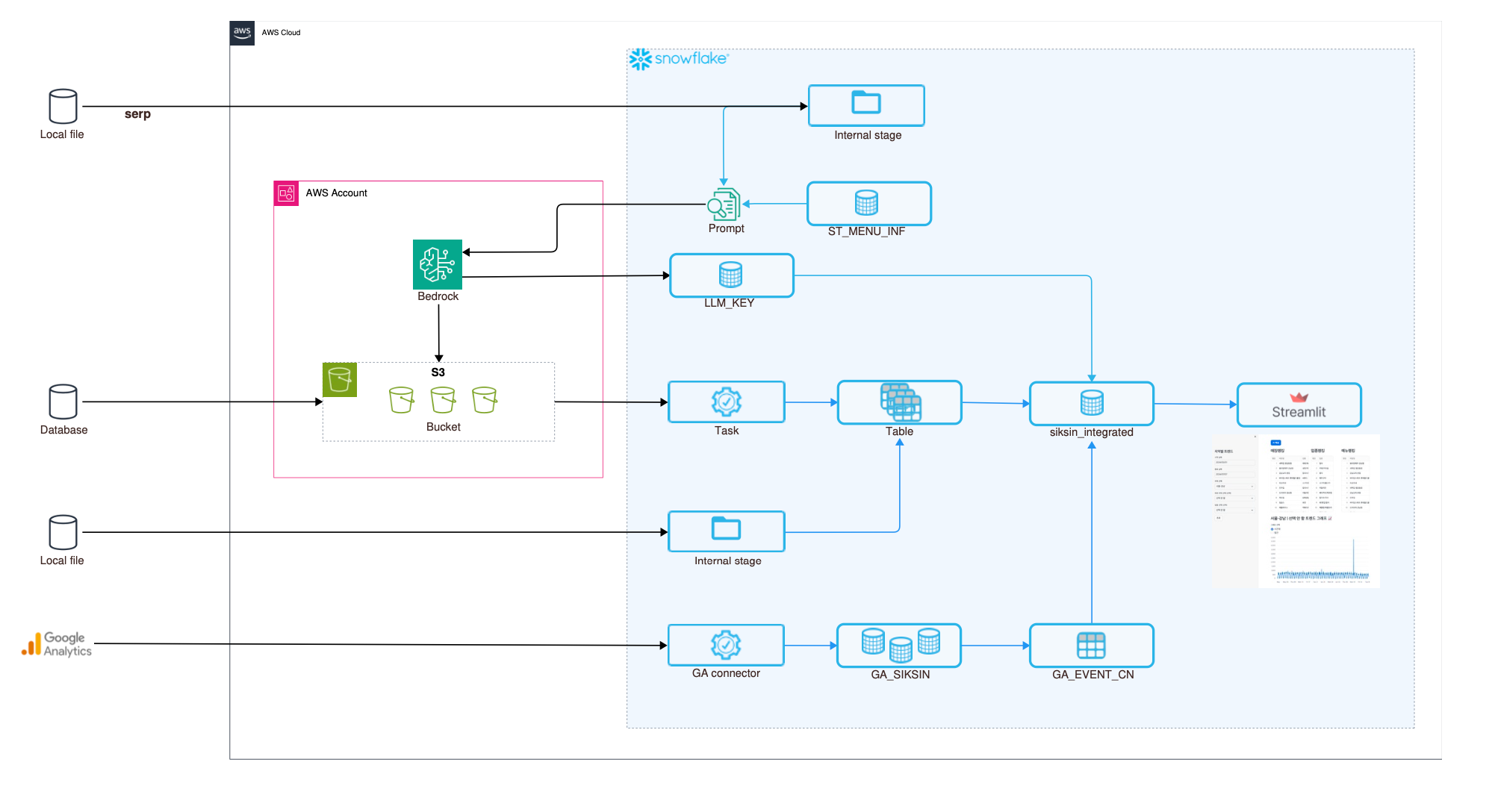This screenshot has width=1495, height=812.
Task: Select the GA_SIKSIN databases node
Action: click(x=899, y=646)
